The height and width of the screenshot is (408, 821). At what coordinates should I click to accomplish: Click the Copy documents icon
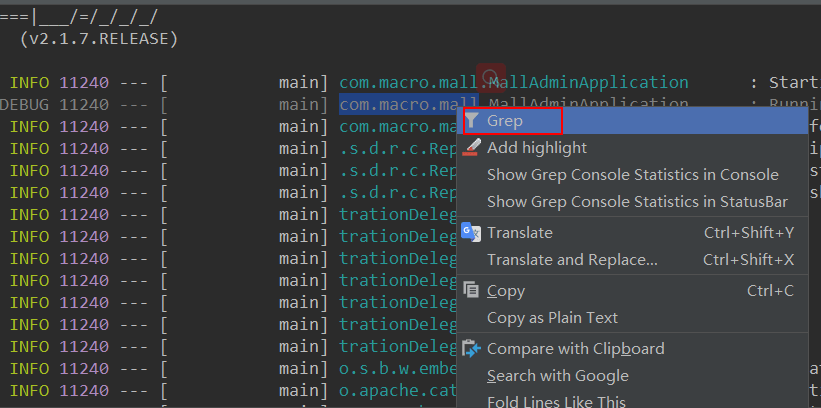pos(471,290)
